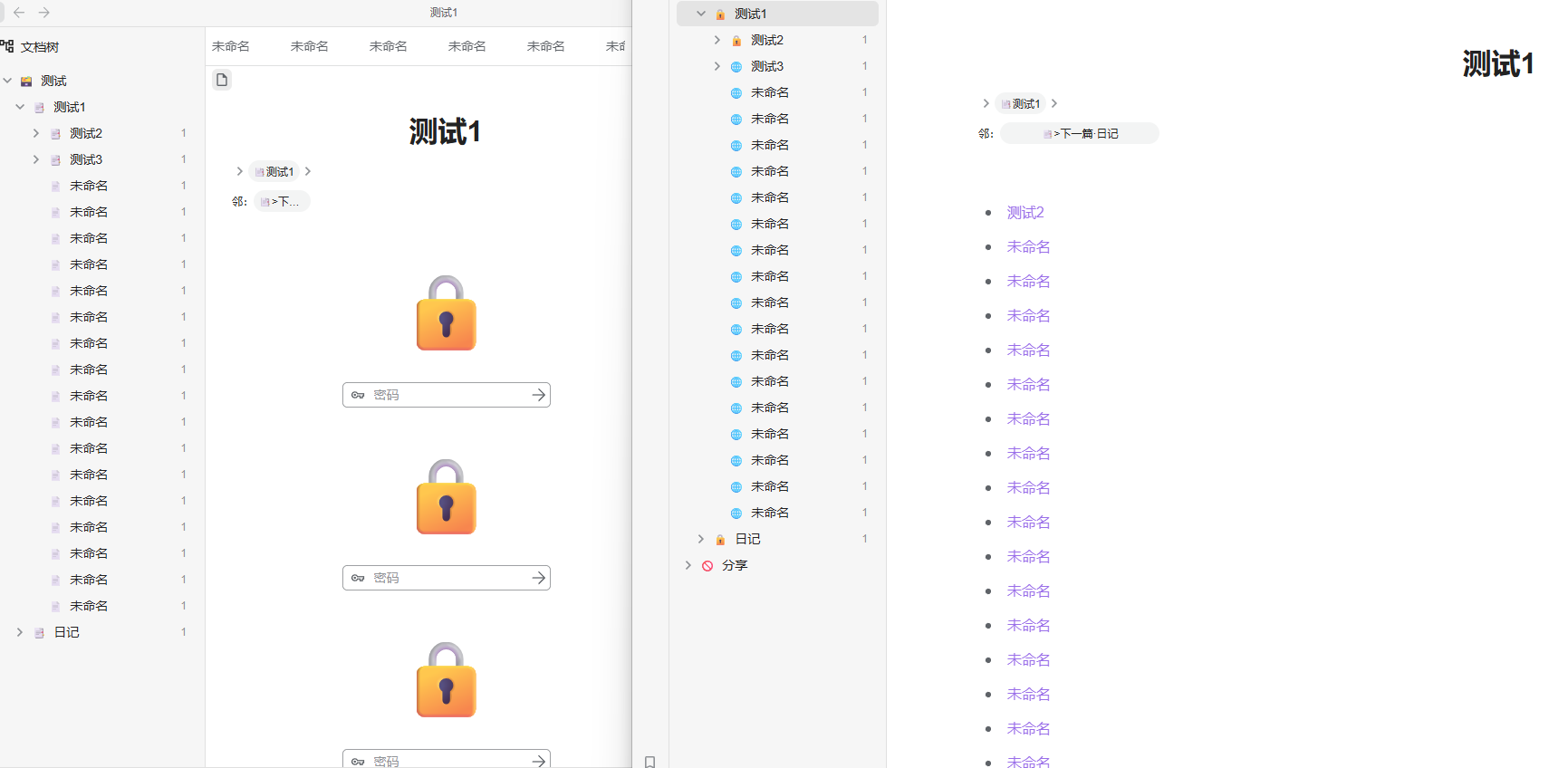This screenshot has height=768, width=1568.
Task: Expand the 测试3 node in share sidebar
Action: (x=717, y=66)
